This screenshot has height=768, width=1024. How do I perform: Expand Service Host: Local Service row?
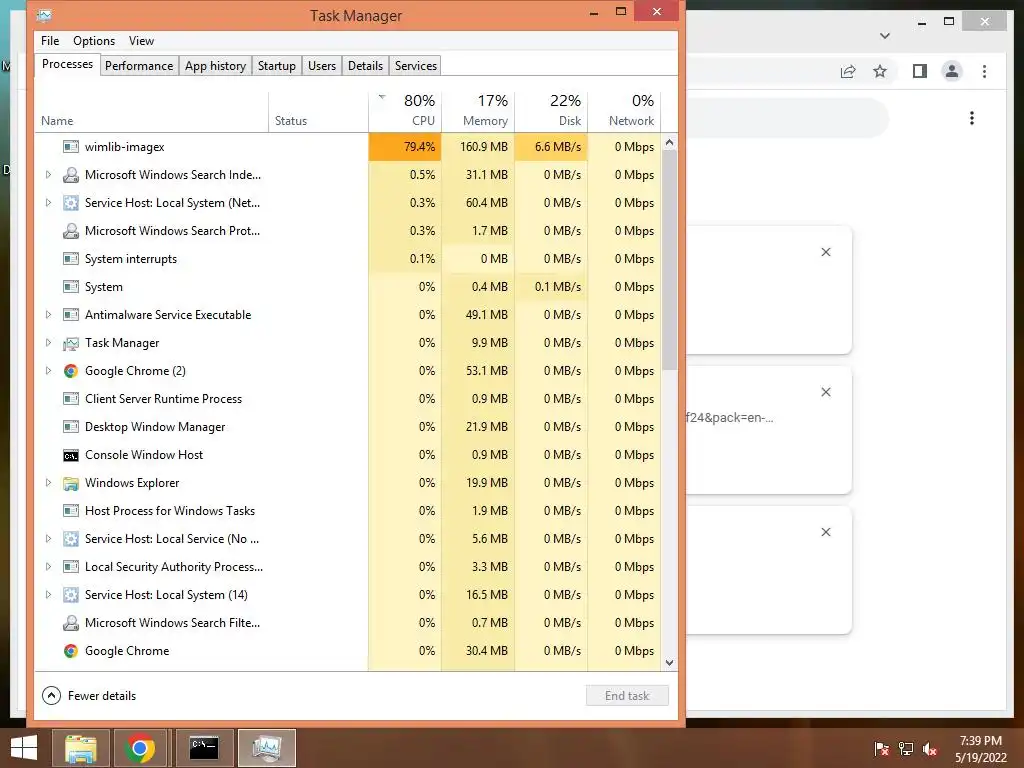(x=48, y=539)
